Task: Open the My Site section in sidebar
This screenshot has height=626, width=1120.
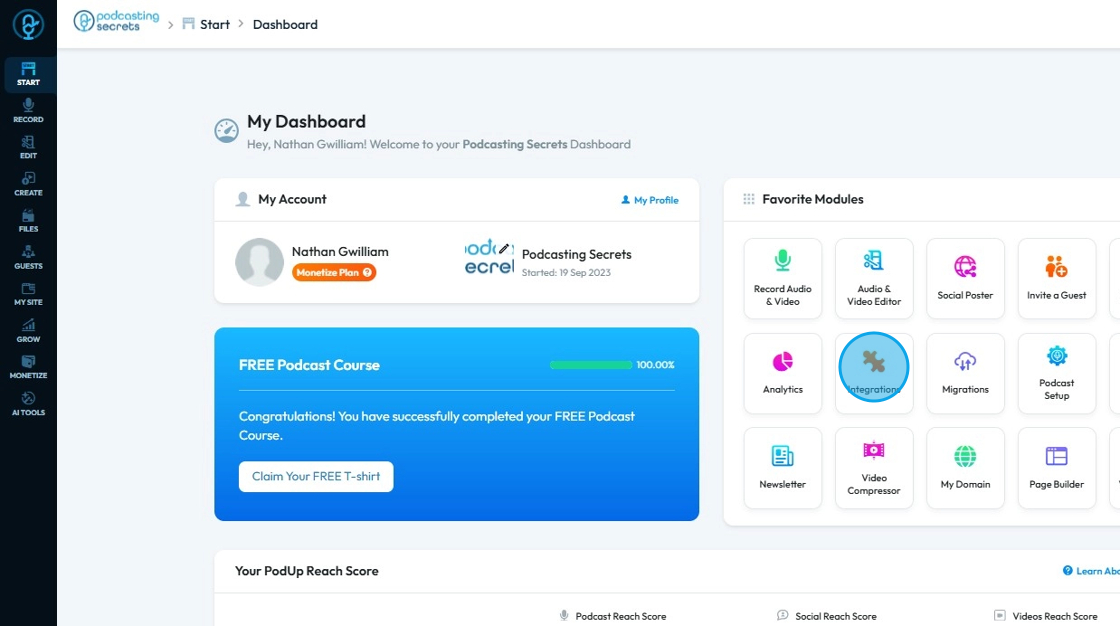Action: pyautogui.click(x=29, y=294)
